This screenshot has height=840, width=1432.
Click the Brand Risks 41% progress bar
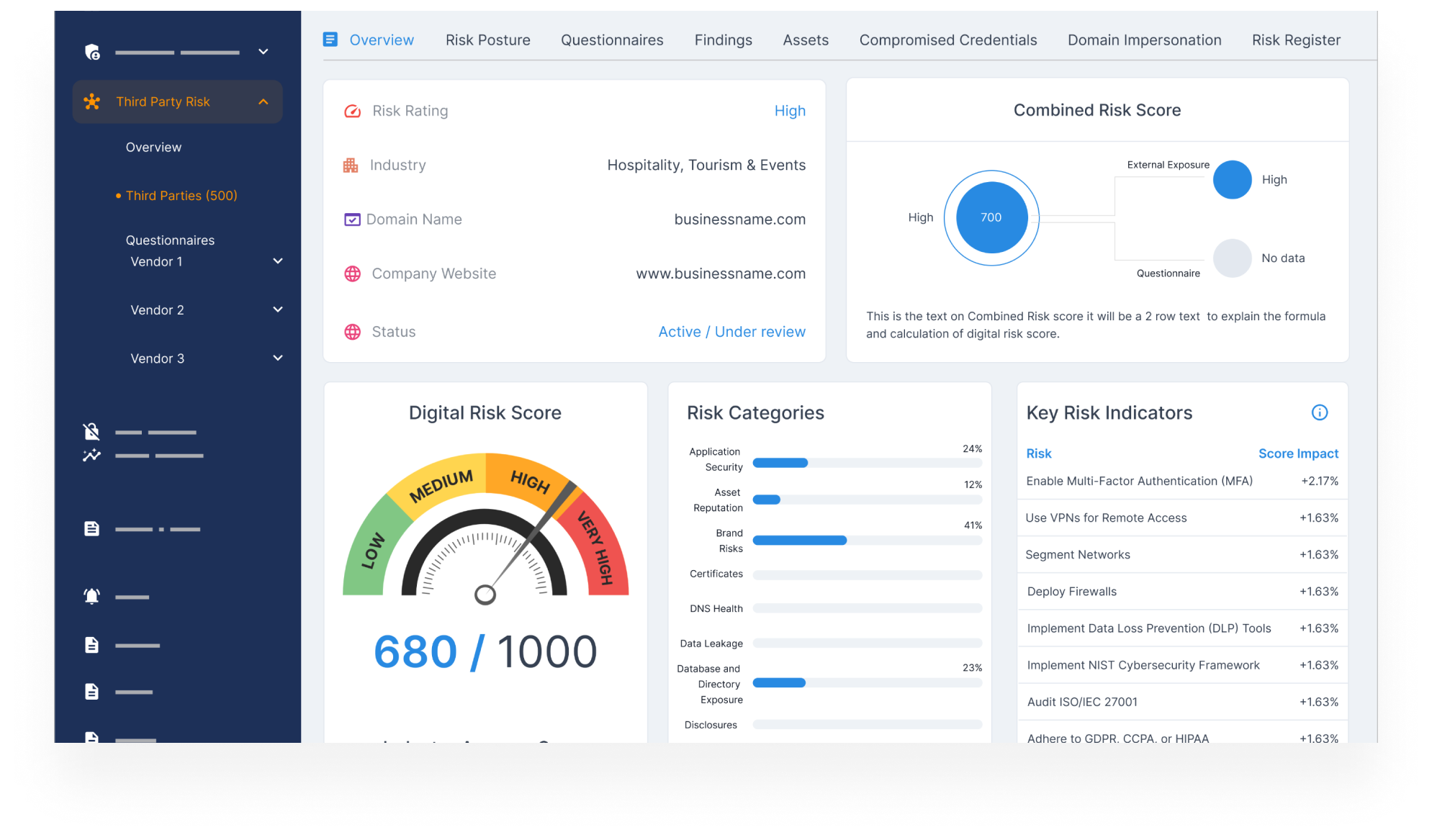[x=867, y=541]
